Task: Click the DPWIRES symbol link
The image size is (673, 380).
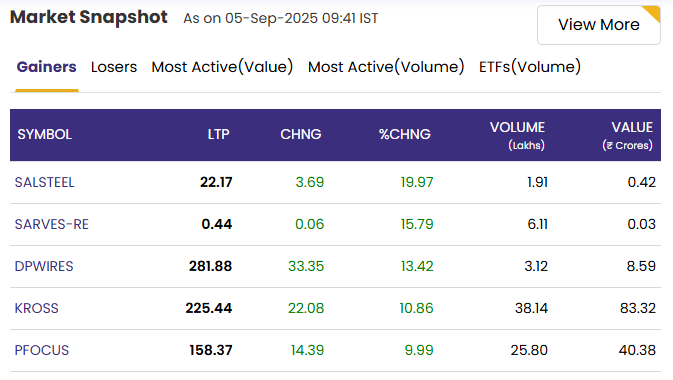Action: [44, 266]
